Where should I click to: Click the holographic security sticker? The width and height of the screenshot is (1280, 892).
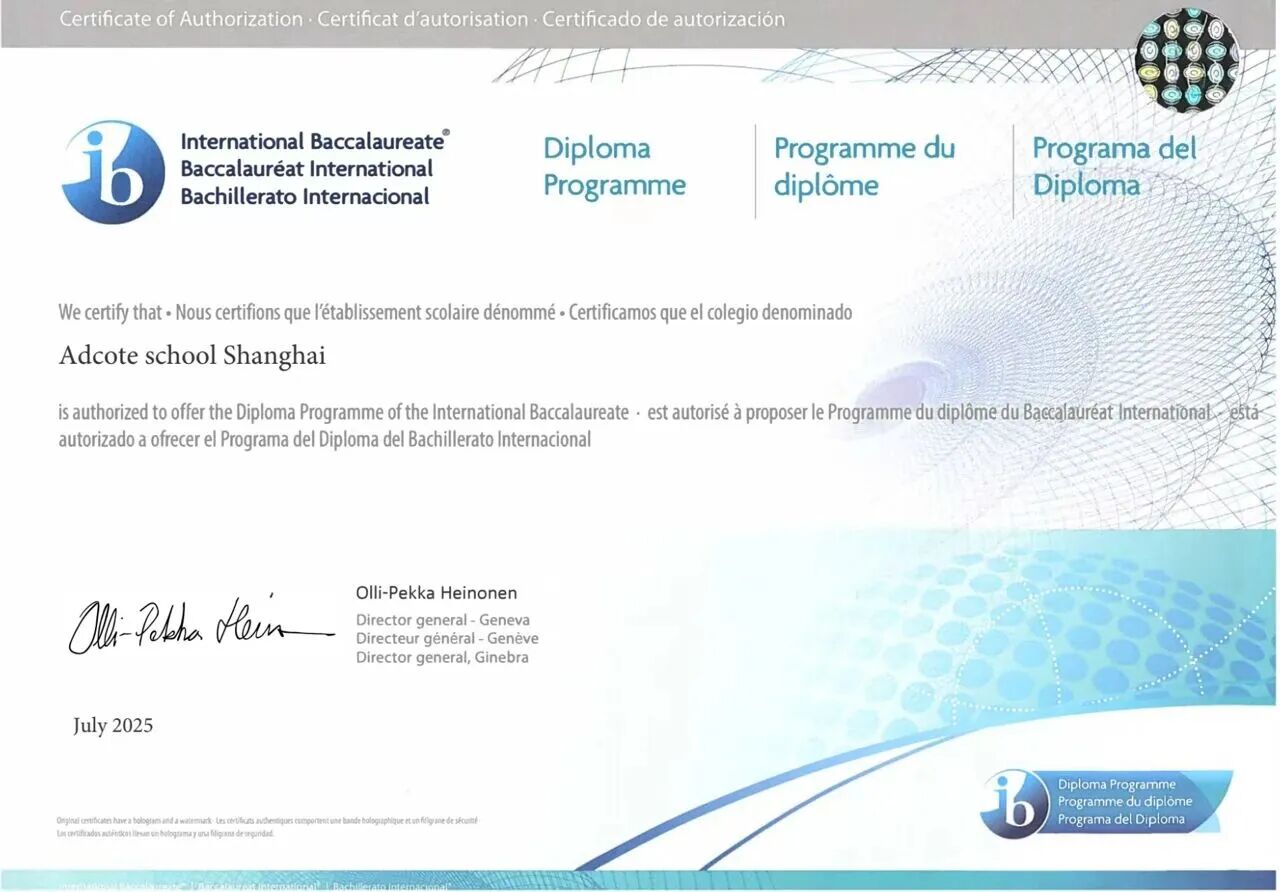[x=1187, y=58]
